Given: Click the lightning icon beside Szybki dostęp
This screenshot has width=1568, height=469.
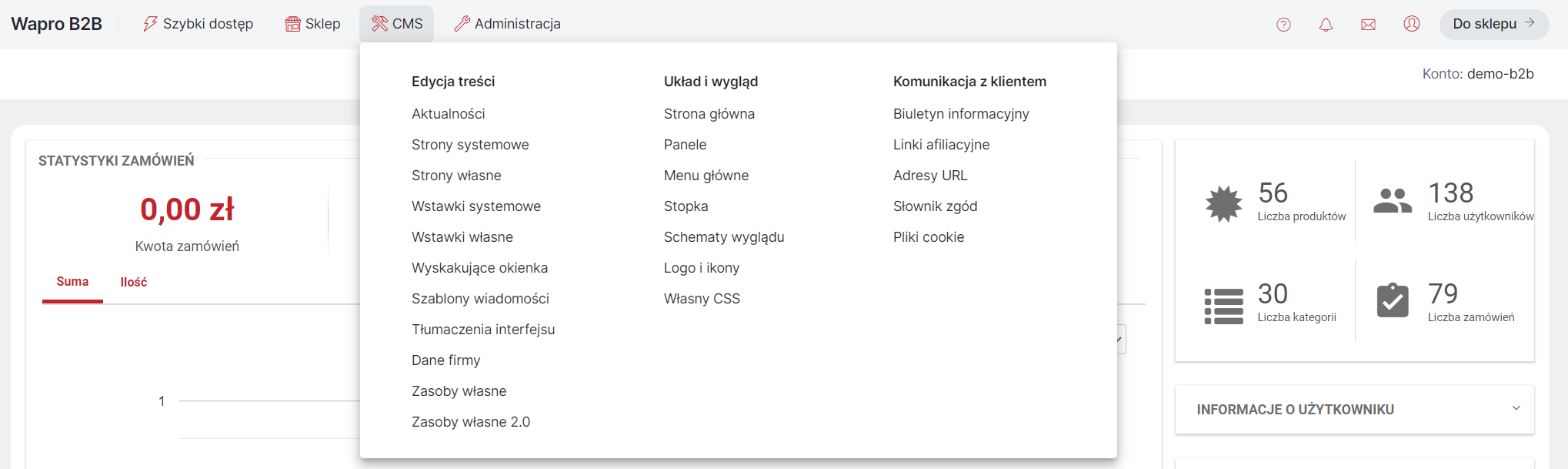Looking at the screenshot, I should click(x=150, y=24).
